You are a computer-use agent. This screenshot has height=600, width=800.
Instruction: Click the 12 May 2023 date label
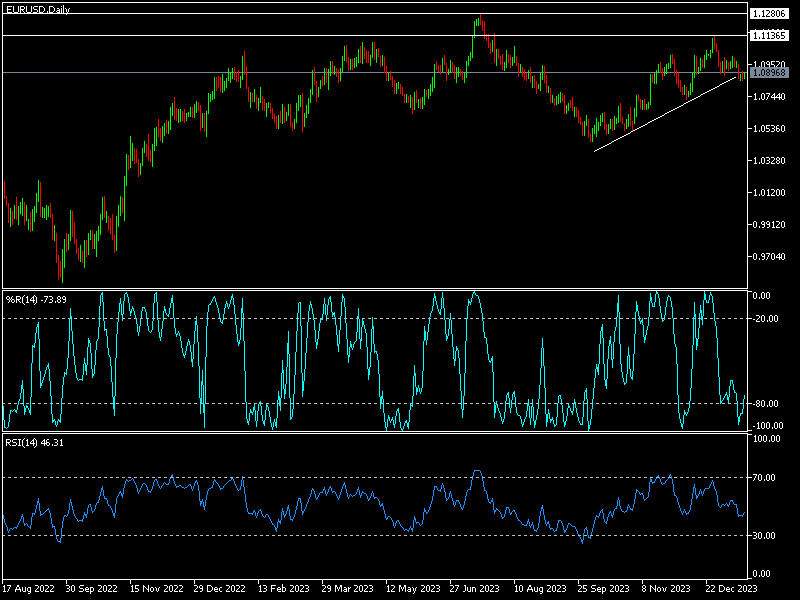click(x=412, y=588)
